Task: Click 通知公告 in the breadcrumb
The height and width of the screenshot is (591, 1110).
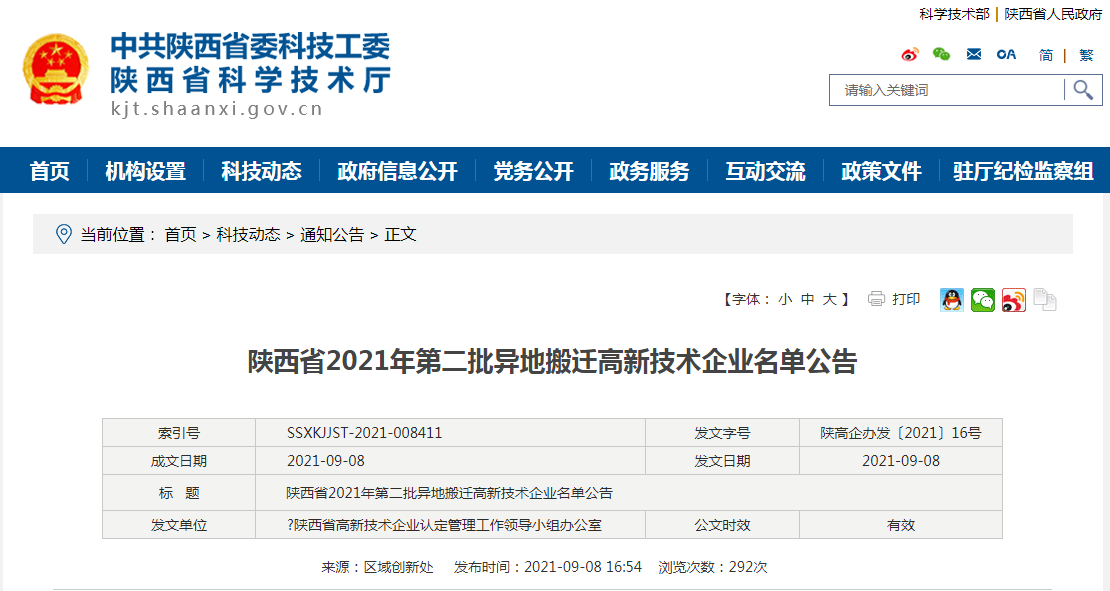Action: pyautogui.click(x=332, y=235)
